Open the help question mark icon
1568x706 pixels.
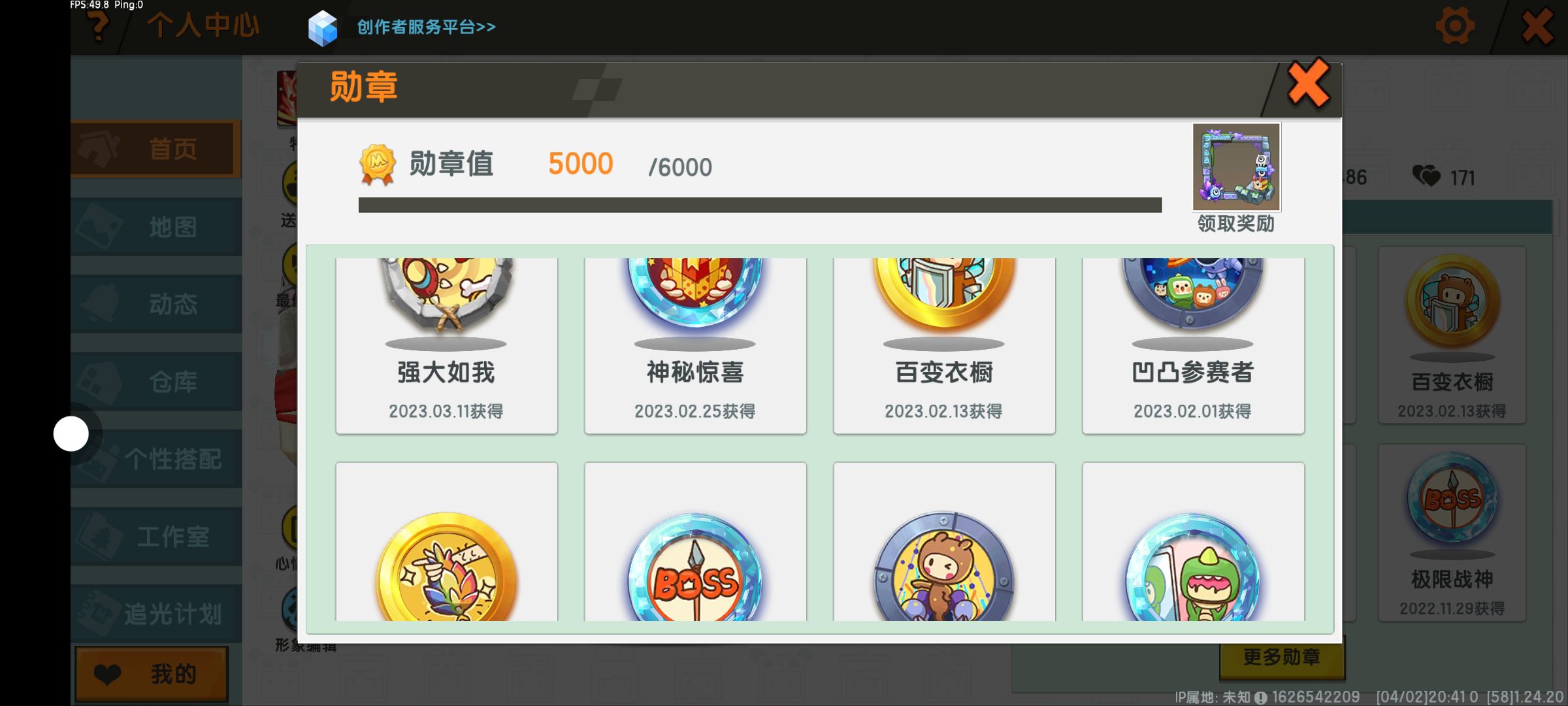99,26
